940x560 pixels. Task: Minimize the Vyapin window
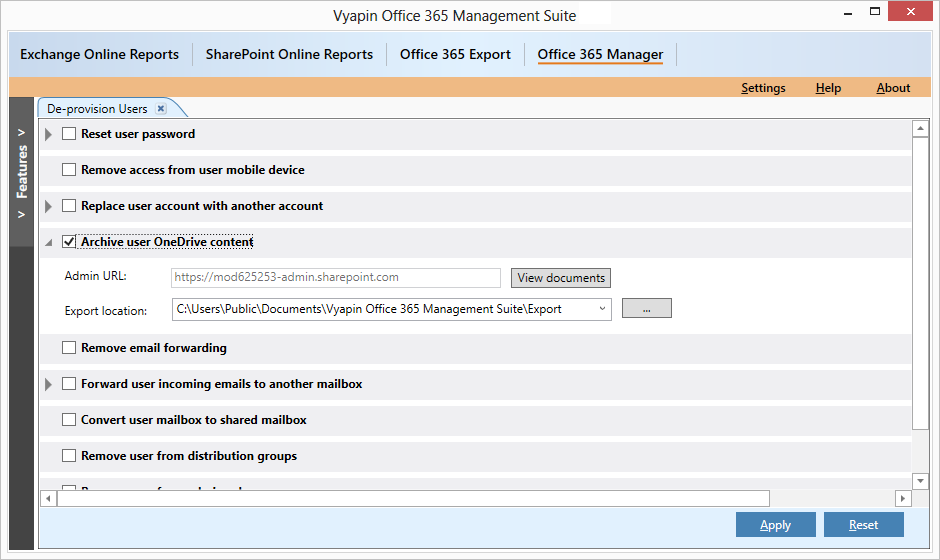tap(848, 13)
